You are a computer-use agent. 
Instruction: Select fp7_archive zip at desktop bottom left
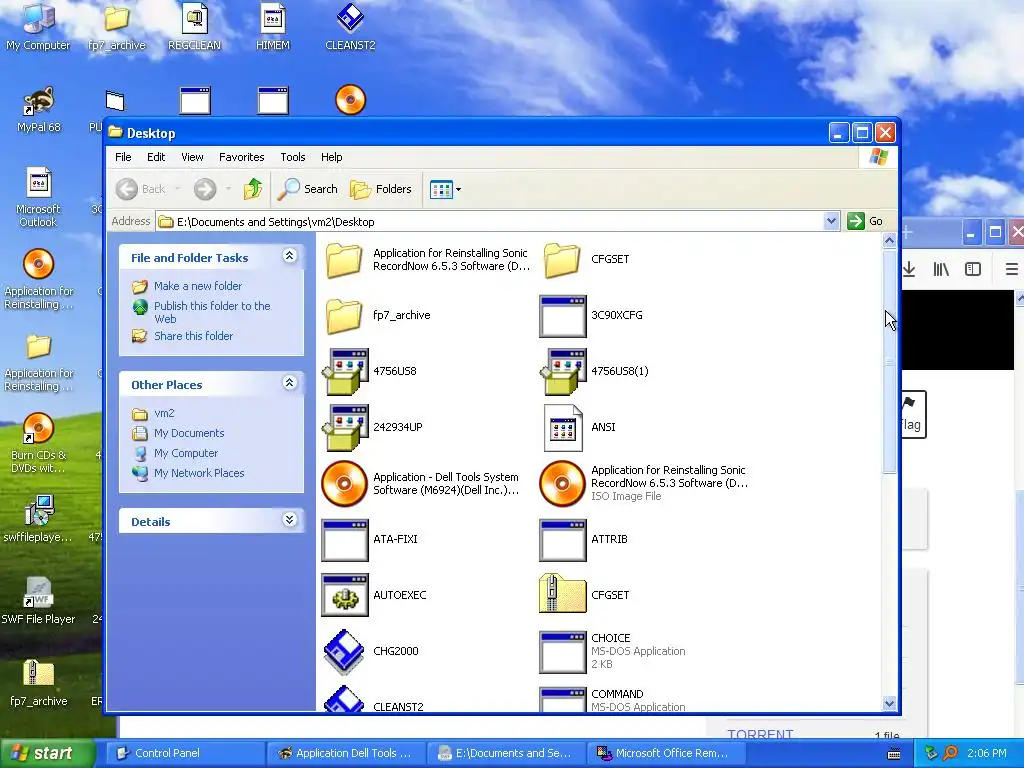pyautogui.click(x=38, y=683)
